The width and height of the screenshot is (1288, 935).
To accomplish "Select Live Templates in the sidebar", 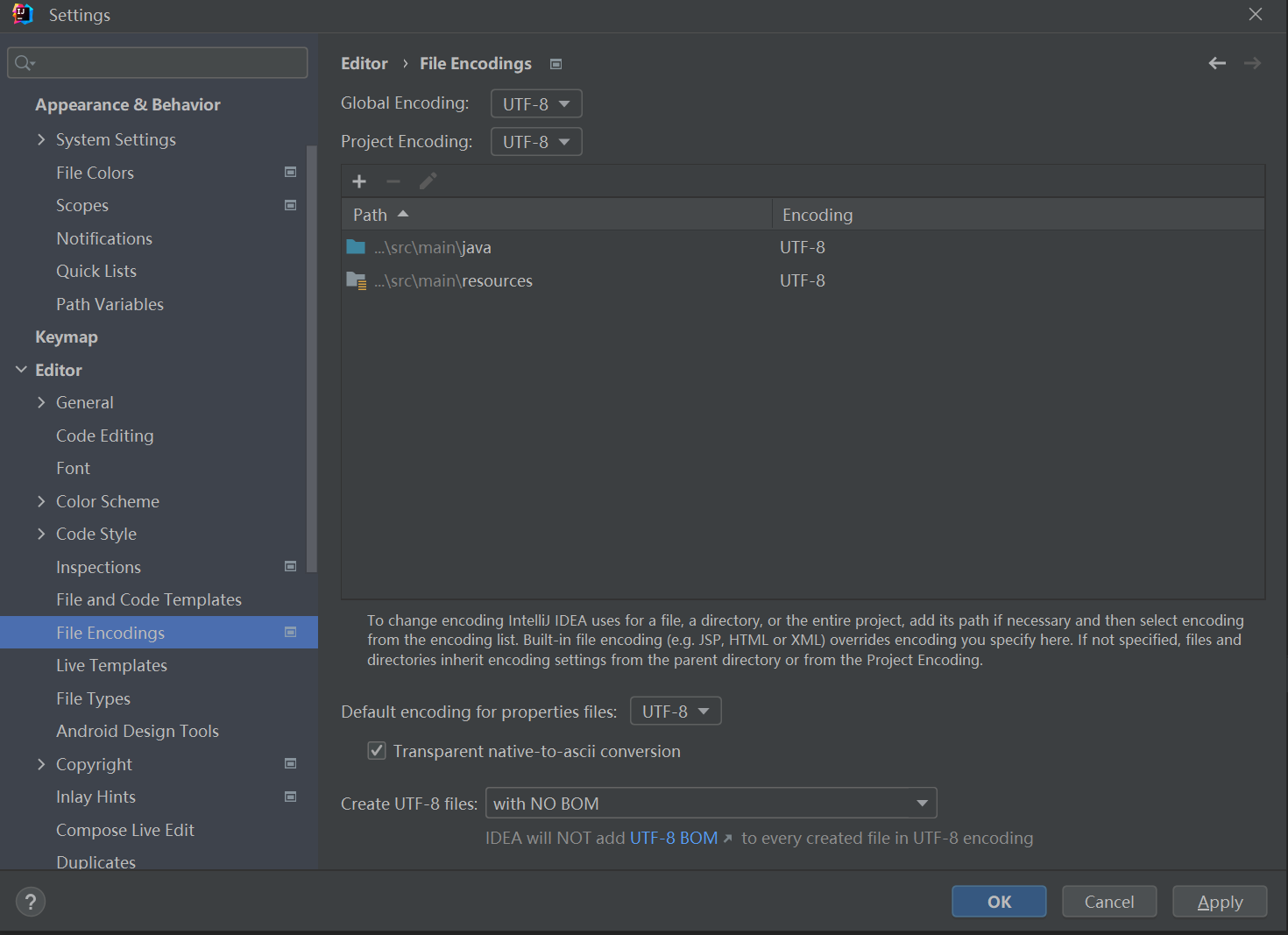I will [x=111, y=664].
